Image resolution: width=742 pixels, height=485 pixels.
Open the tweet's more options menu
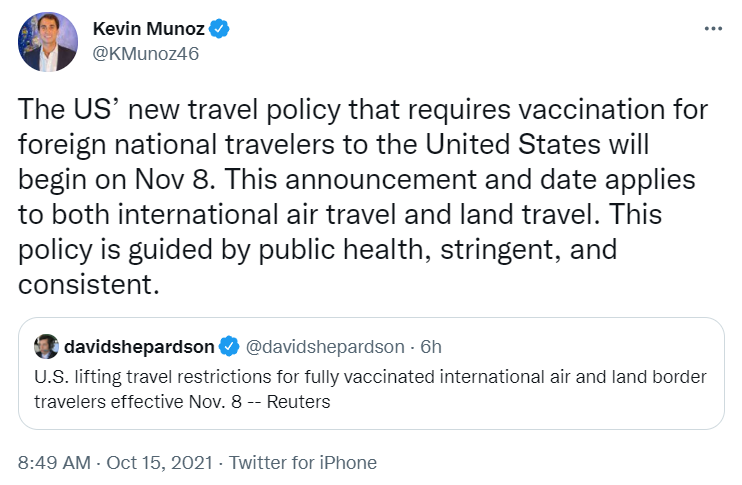[x=710, y=27]
